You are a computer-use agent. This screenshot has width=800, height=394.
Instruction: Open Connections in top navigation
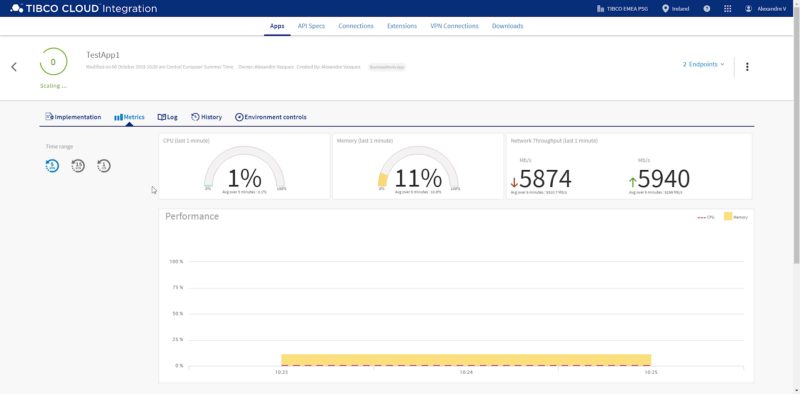[356, 26]
